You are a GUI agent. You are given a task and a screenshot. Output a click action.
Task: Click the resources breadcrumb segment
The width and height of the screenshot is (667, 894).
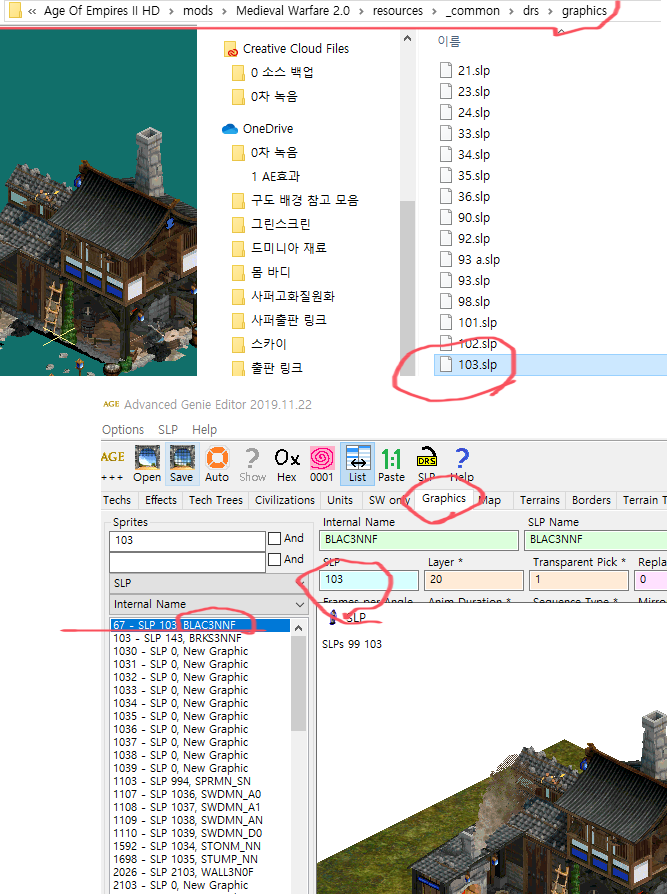(398, 11)
